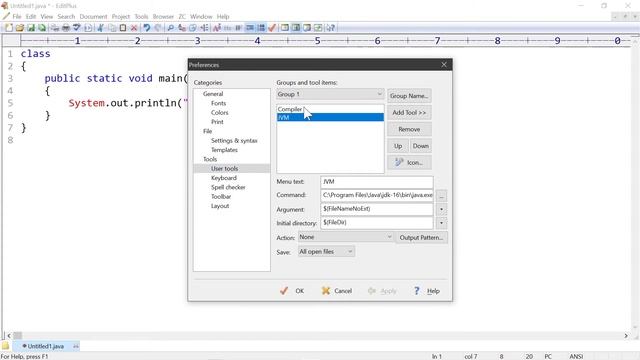The height and width of the screenshot is (360, 640).
Task: Select the Layout category
Action: 220,206
